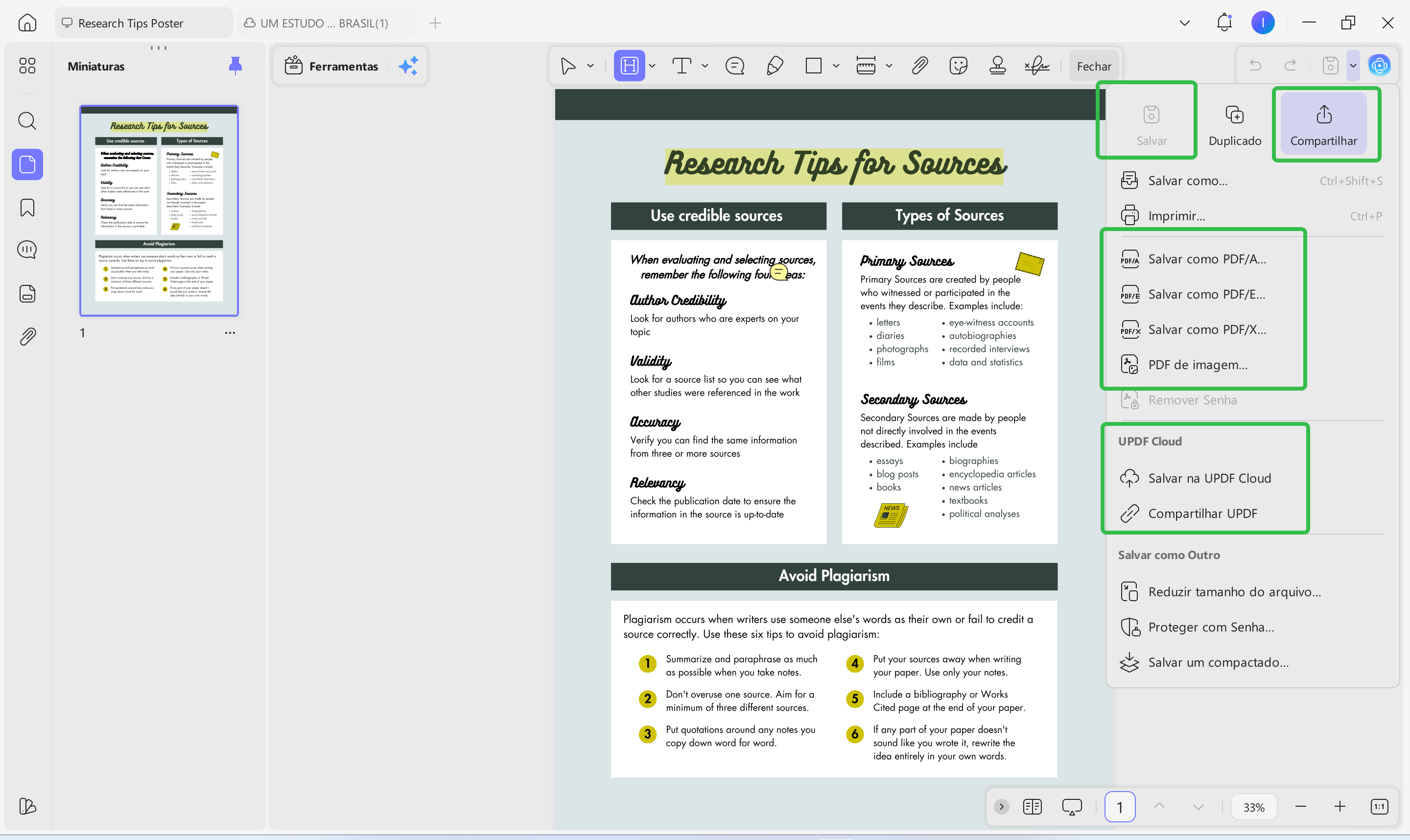Open the UPDF AI sparkle button
This screenshot has width=1410, height=840.
pos(408,66)
